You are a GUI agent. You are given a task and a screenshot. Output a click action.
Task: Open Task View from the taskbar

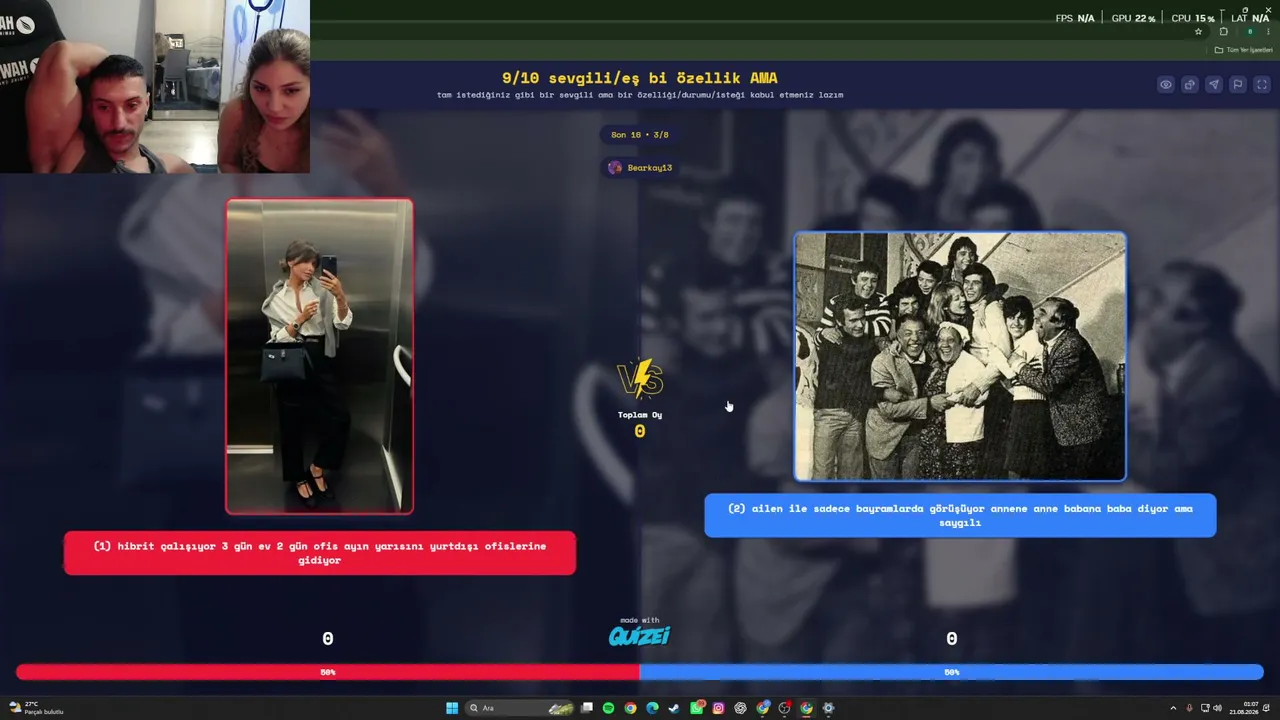pos(587,708)
